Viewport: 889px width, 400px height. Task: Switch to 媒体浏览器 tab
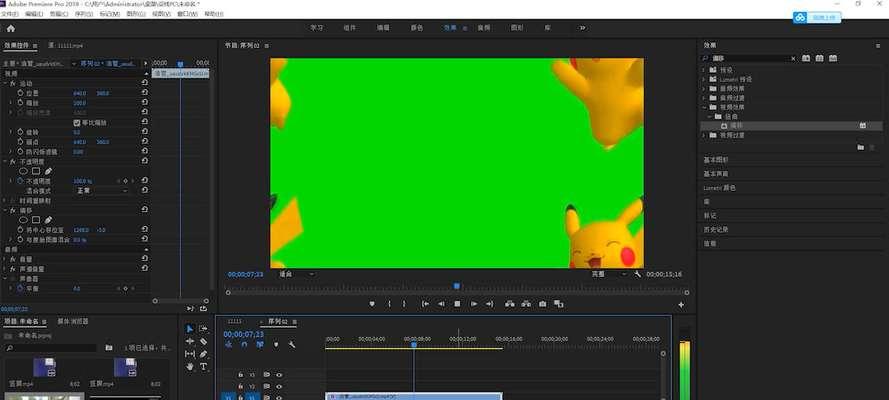(73, 321)
